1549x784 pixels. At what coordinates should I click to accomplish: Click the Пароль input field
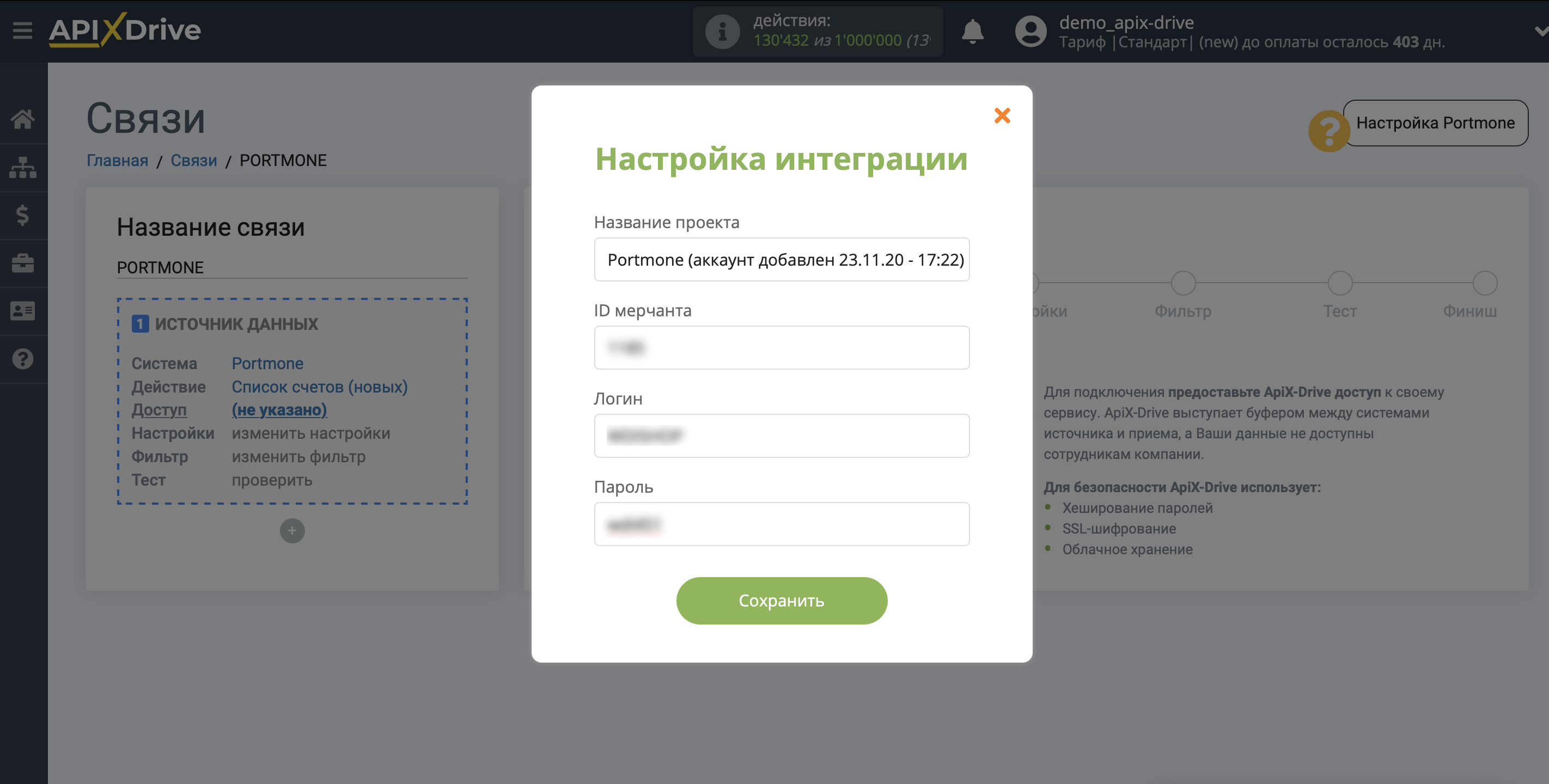(x=781, y=524)
